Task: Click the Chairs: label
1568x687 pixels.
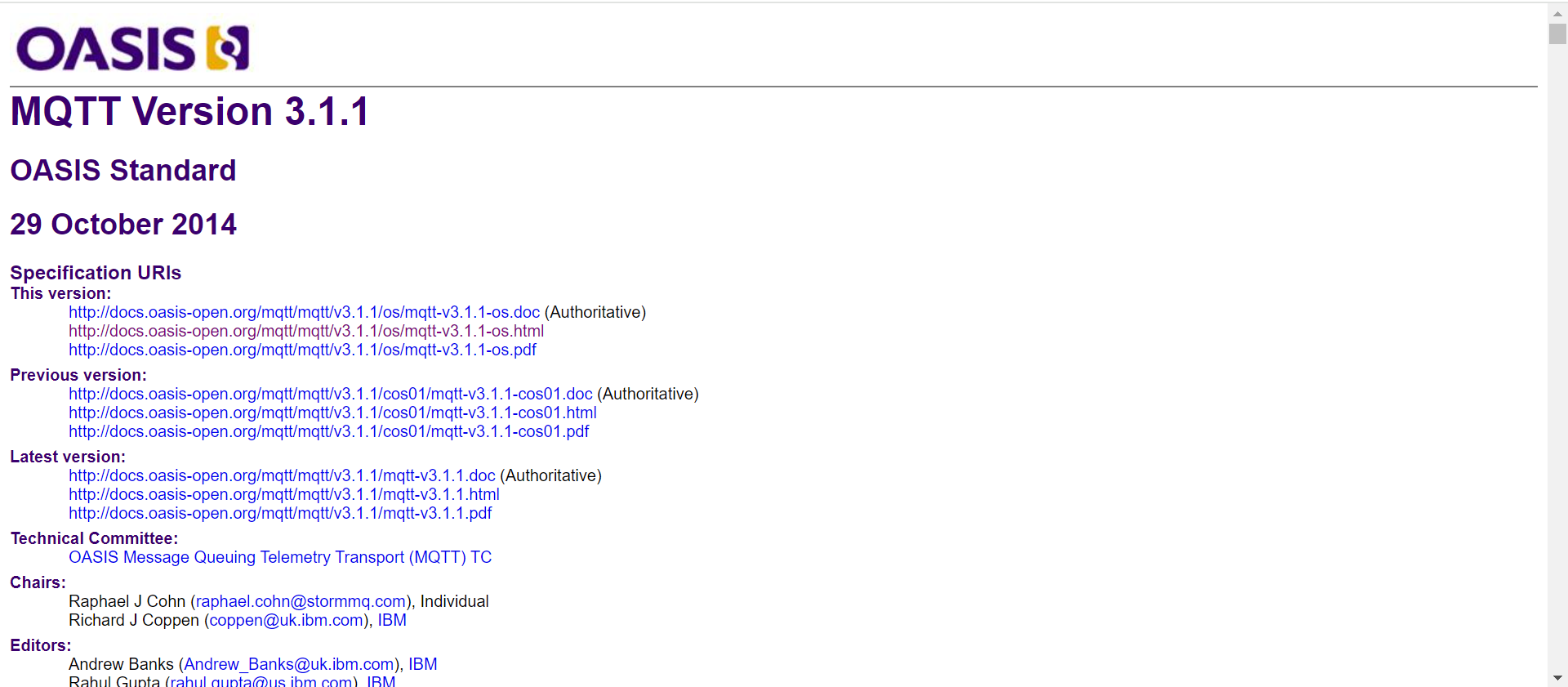Action: [x=38, y=582]
